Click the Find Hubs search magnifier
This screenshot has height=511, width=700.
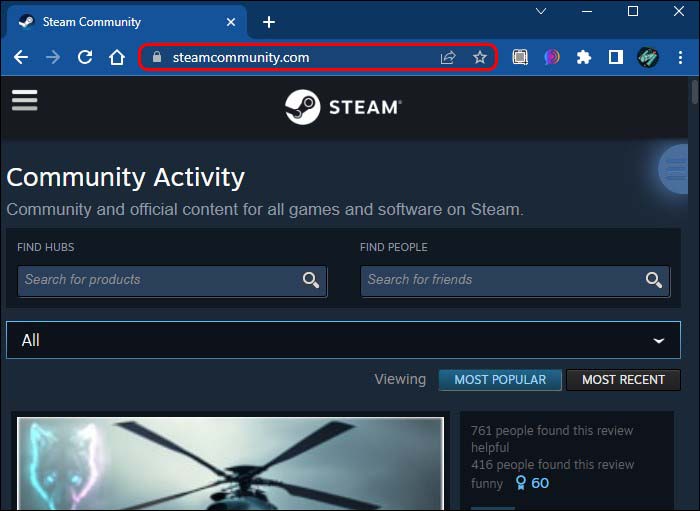[311, 280]
